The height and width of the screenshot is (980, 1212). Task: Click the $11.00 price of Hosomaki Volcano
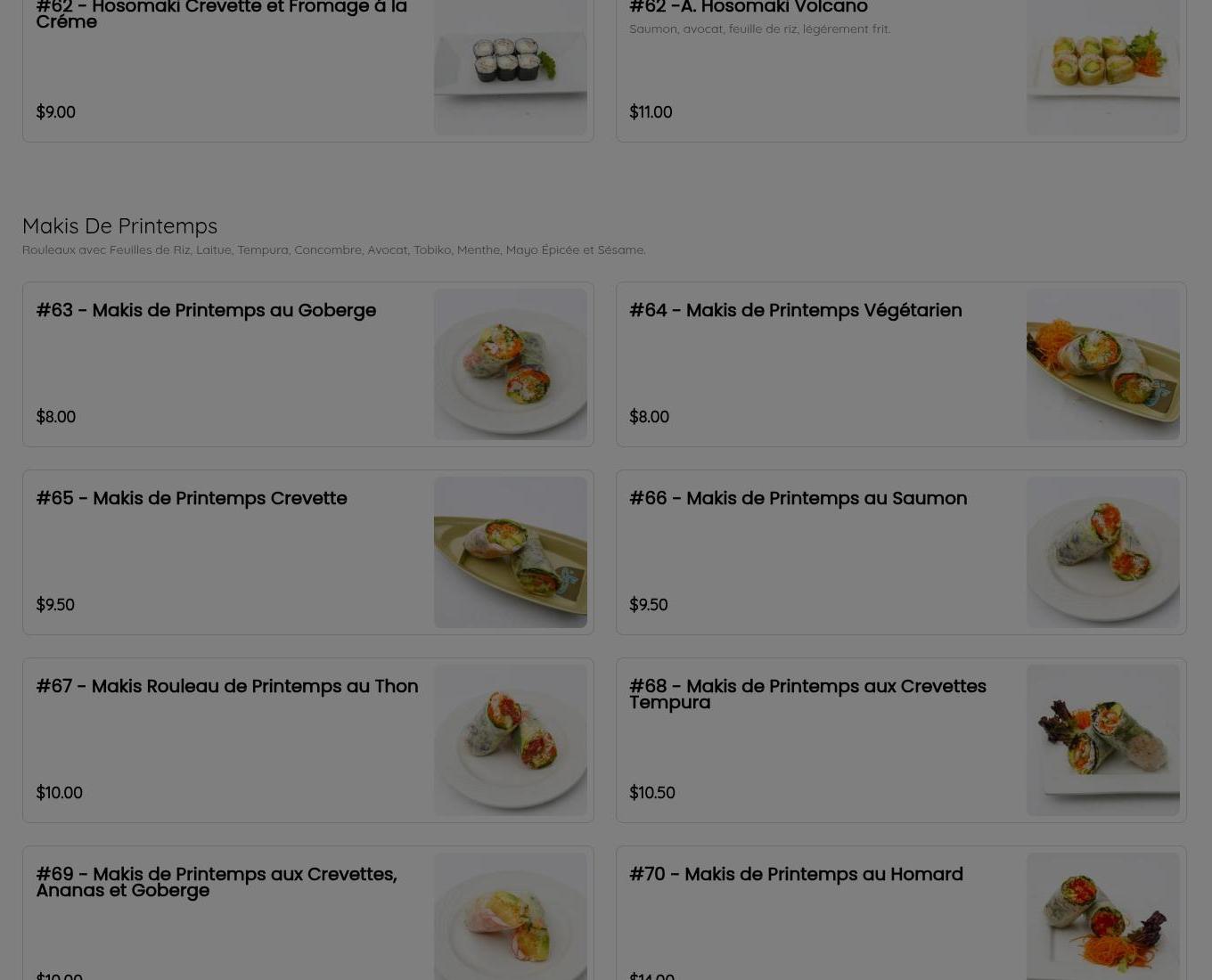pos(651,111)
